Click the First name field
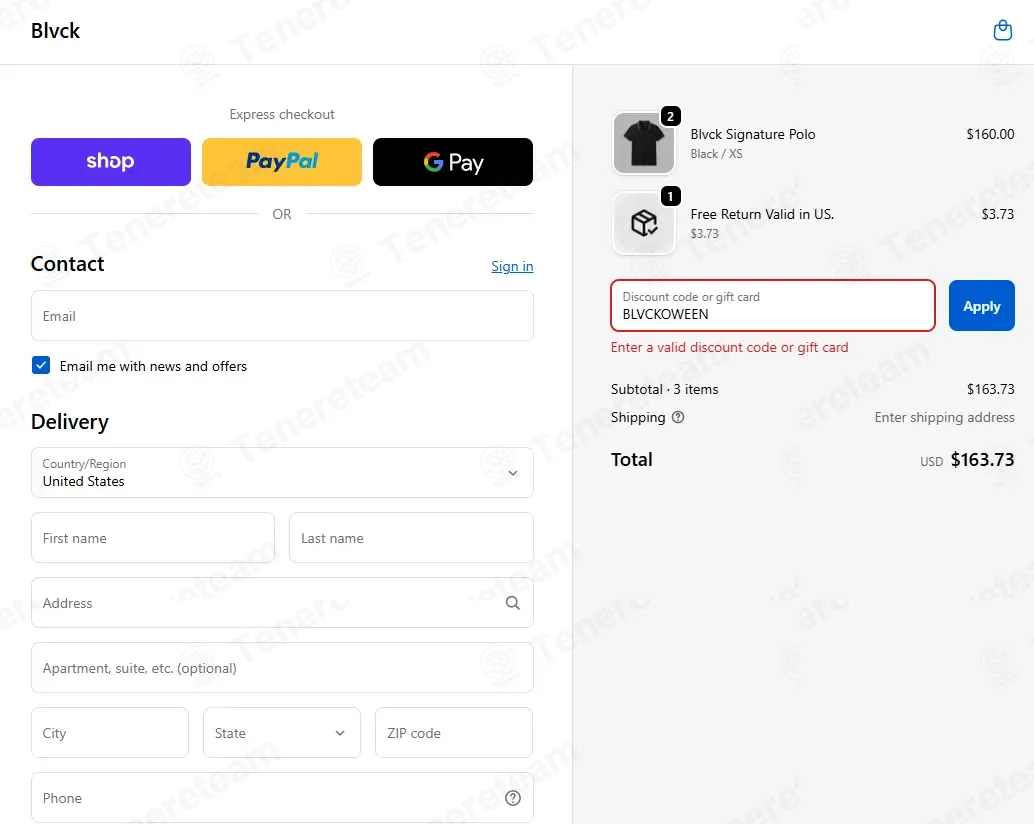This screenshot has width=1034, height=824. click(153, 538)
